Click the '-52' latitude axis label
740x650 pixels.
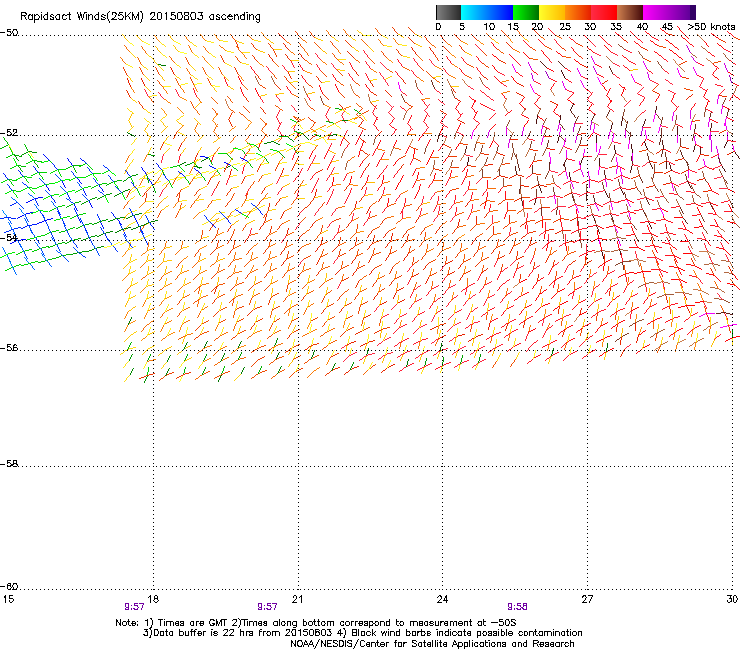(9, 133)
